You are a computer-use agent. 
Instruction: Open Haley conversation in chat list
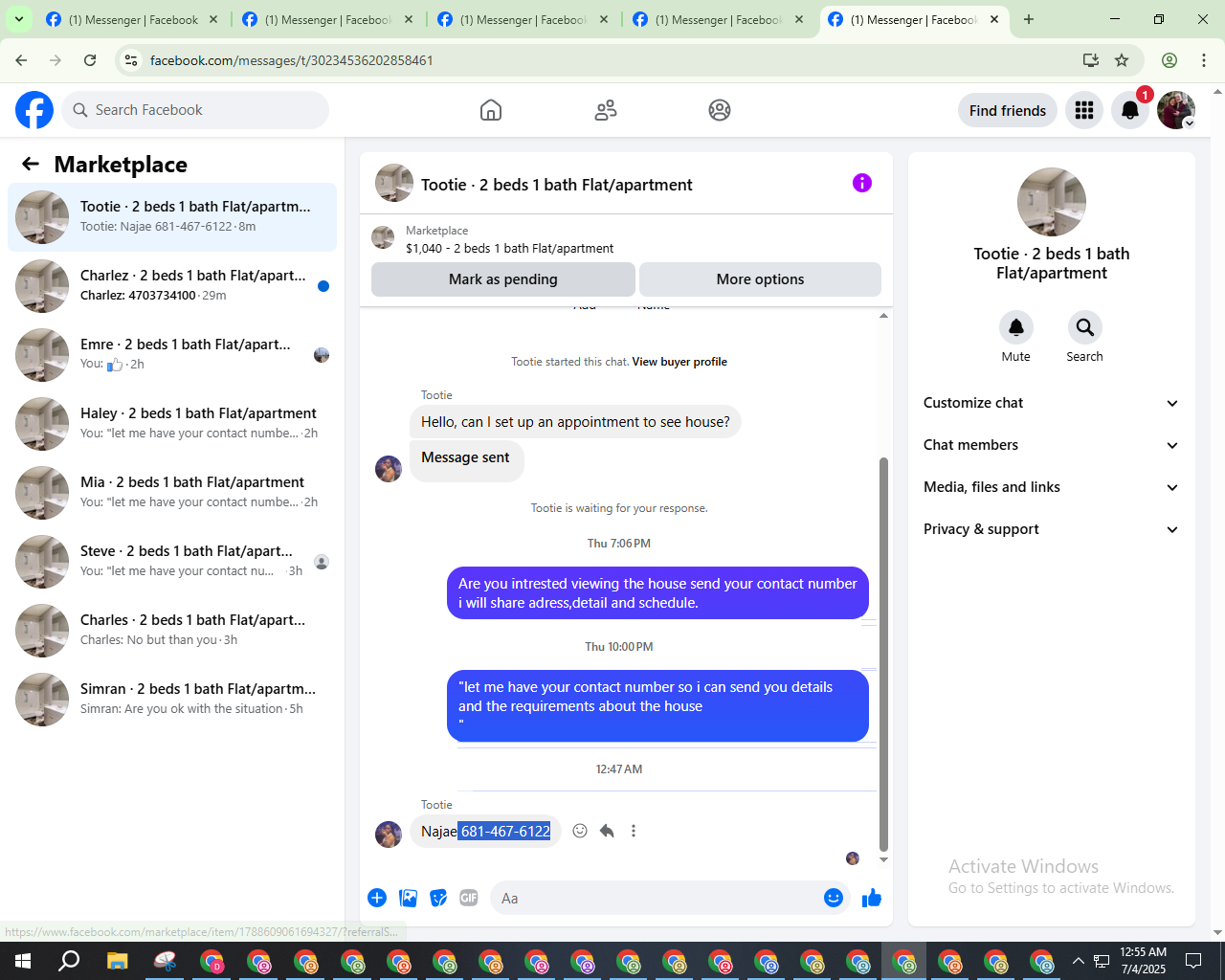pos(172,424)
